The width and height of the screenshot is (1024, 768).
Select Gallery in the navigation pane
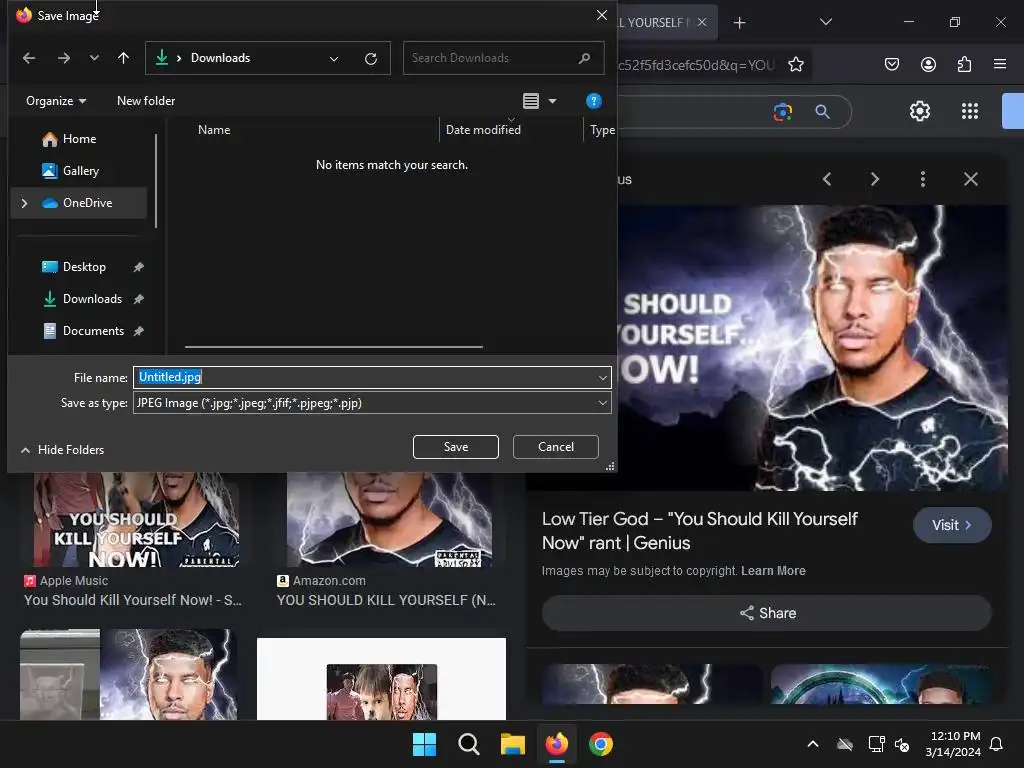coord(78,170)
